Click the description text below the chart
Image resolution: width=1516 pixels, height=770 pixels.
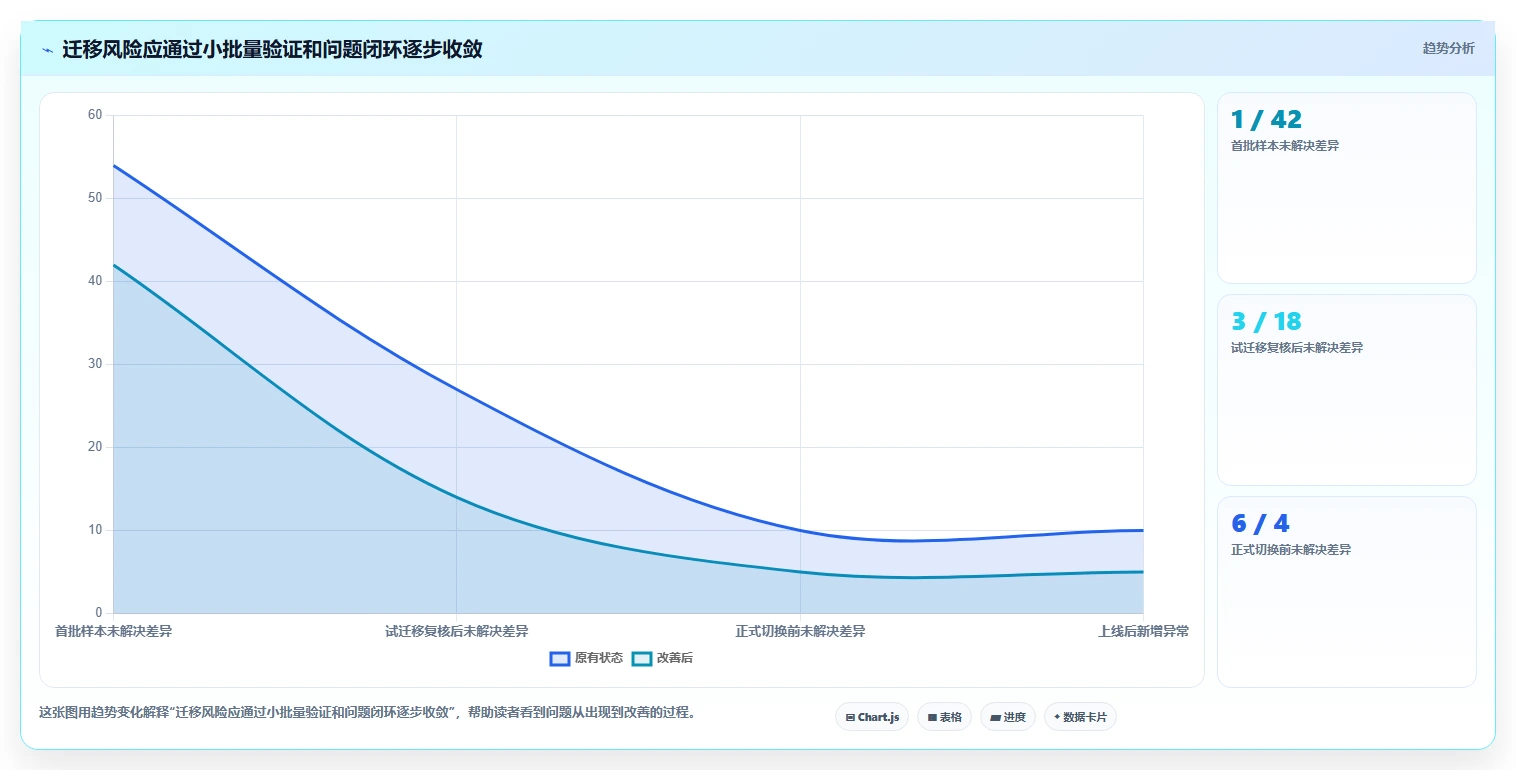pos(367,713)
